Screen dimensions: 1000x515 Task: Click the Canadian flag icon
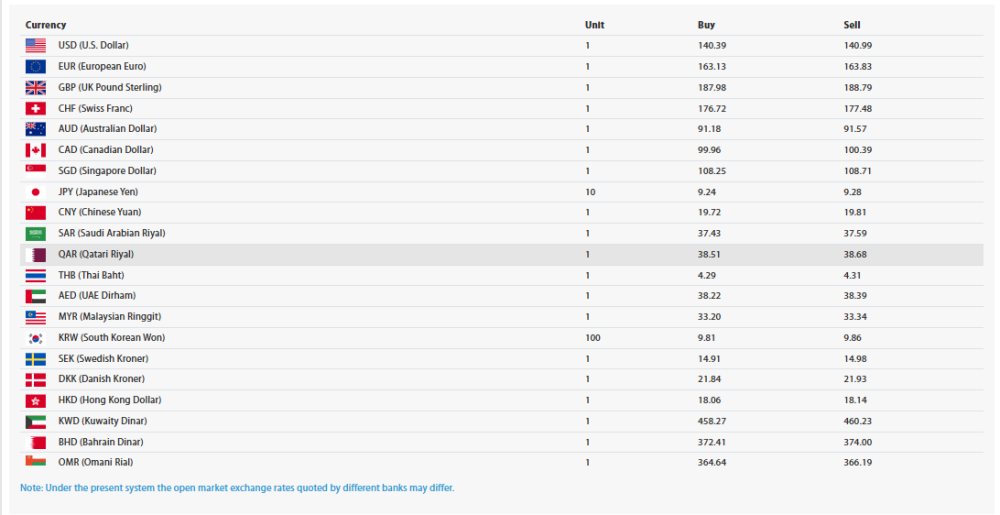click(x=35, y=150)
